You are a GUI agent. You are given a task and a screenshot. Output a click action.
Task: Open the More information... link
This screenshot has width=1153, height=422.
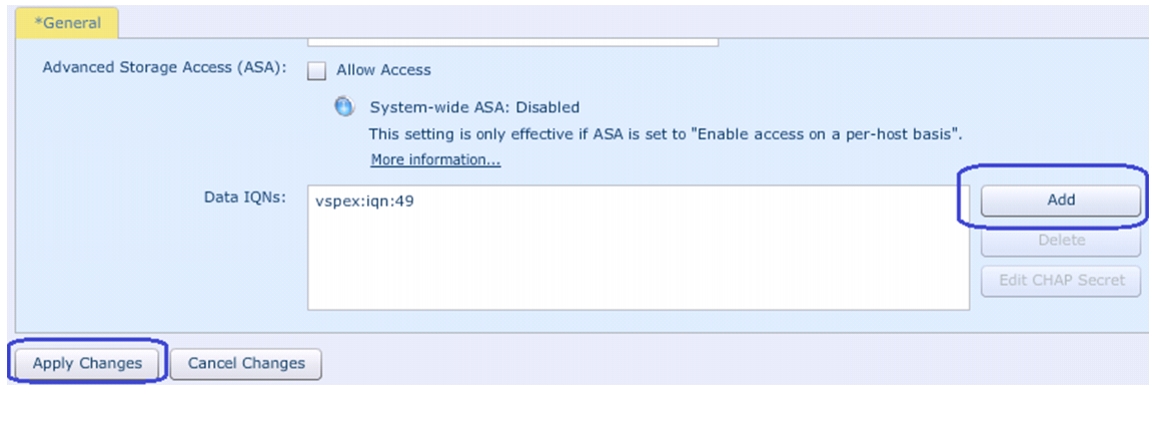pyautogui.click(x=435, y=160)
